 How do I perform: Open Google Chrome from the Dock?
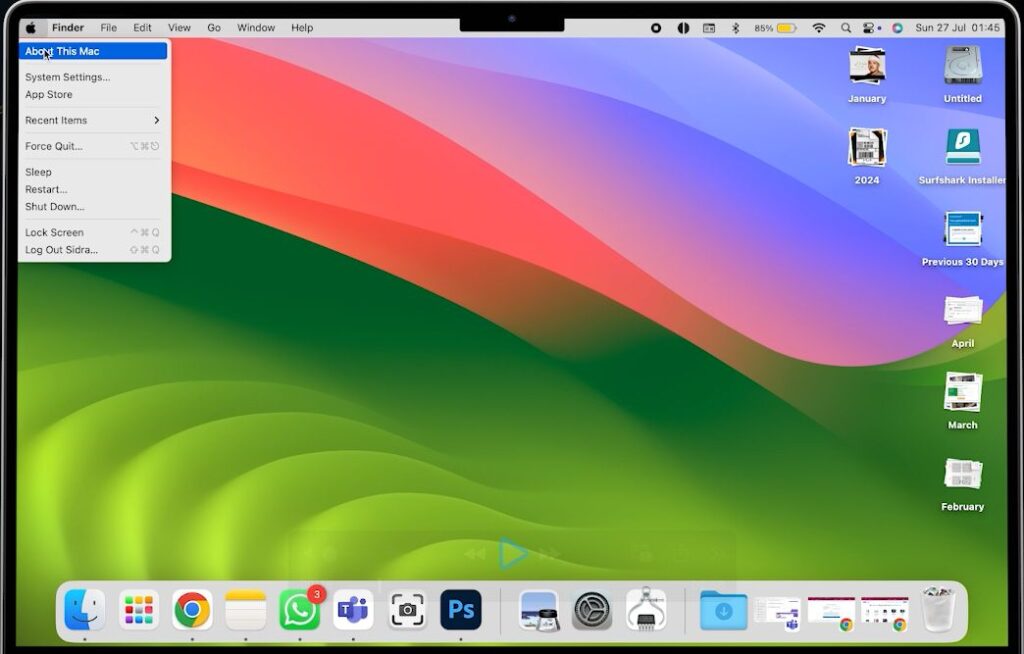point(191,609)
